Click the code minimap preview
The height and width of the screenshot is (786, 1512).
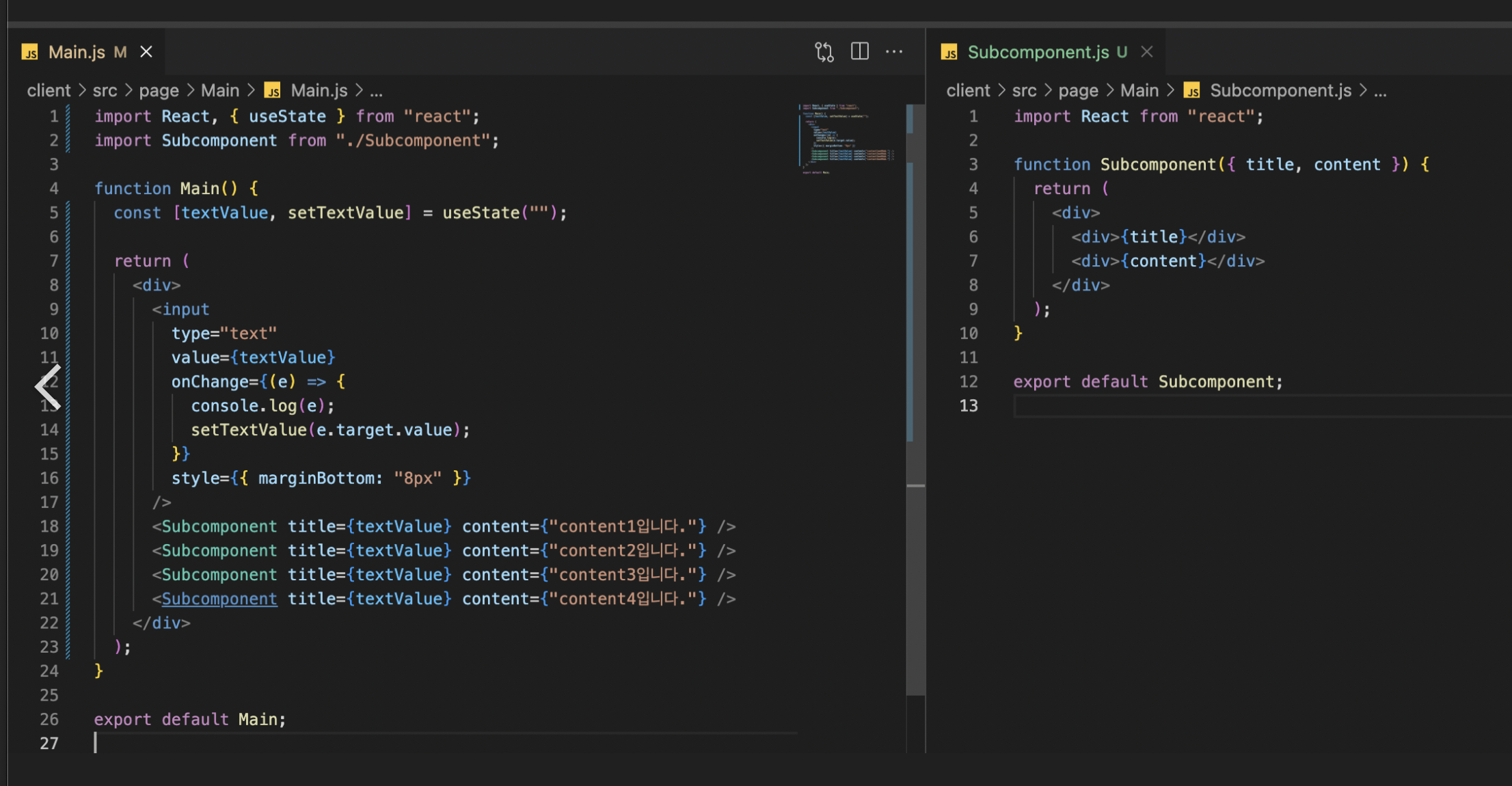point(846,139)
